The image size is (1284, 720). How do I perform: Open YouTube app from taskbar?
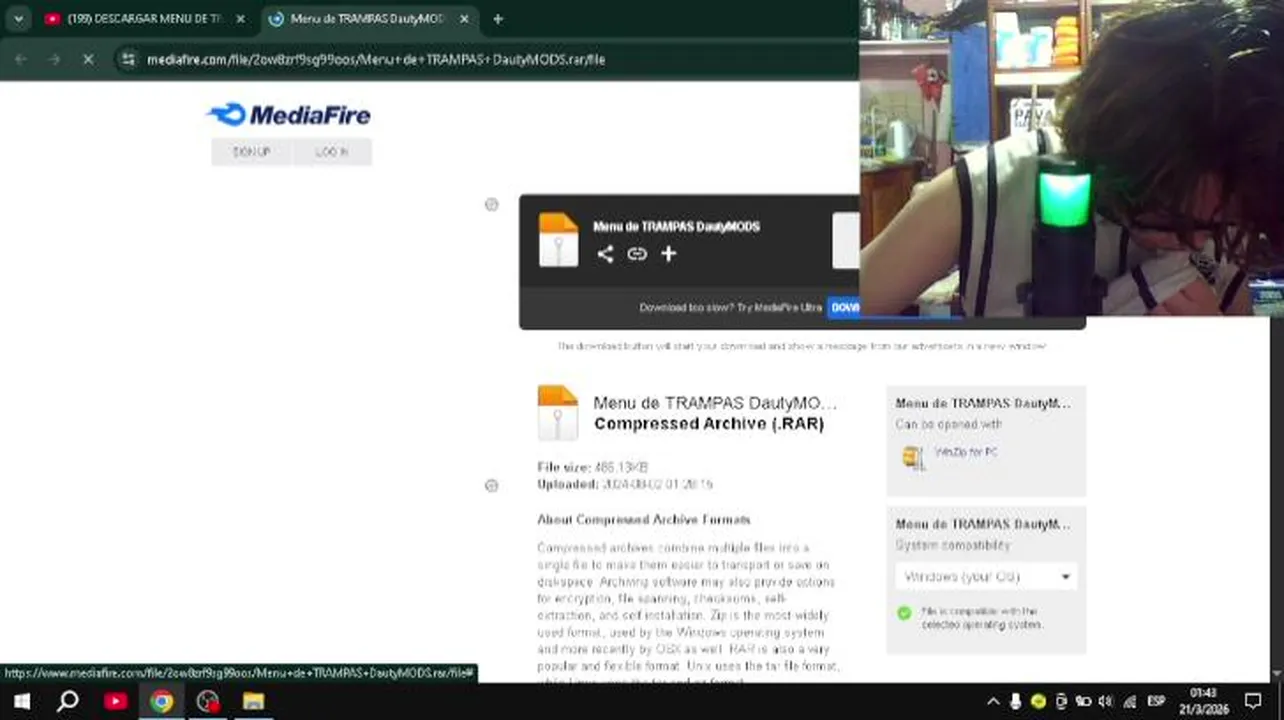(116, 701)
